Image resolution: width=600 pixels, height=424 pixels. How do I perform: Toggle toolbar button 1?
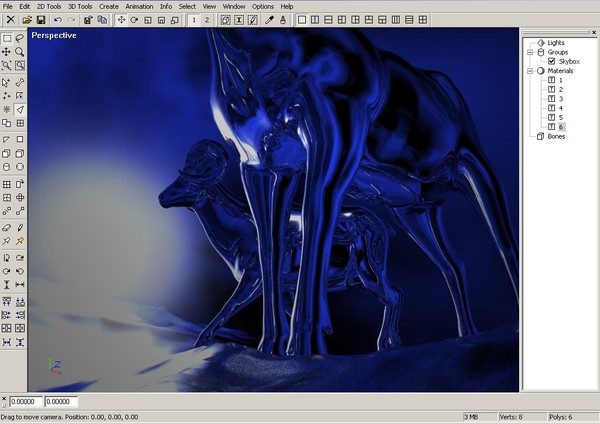tap(194, 20)
